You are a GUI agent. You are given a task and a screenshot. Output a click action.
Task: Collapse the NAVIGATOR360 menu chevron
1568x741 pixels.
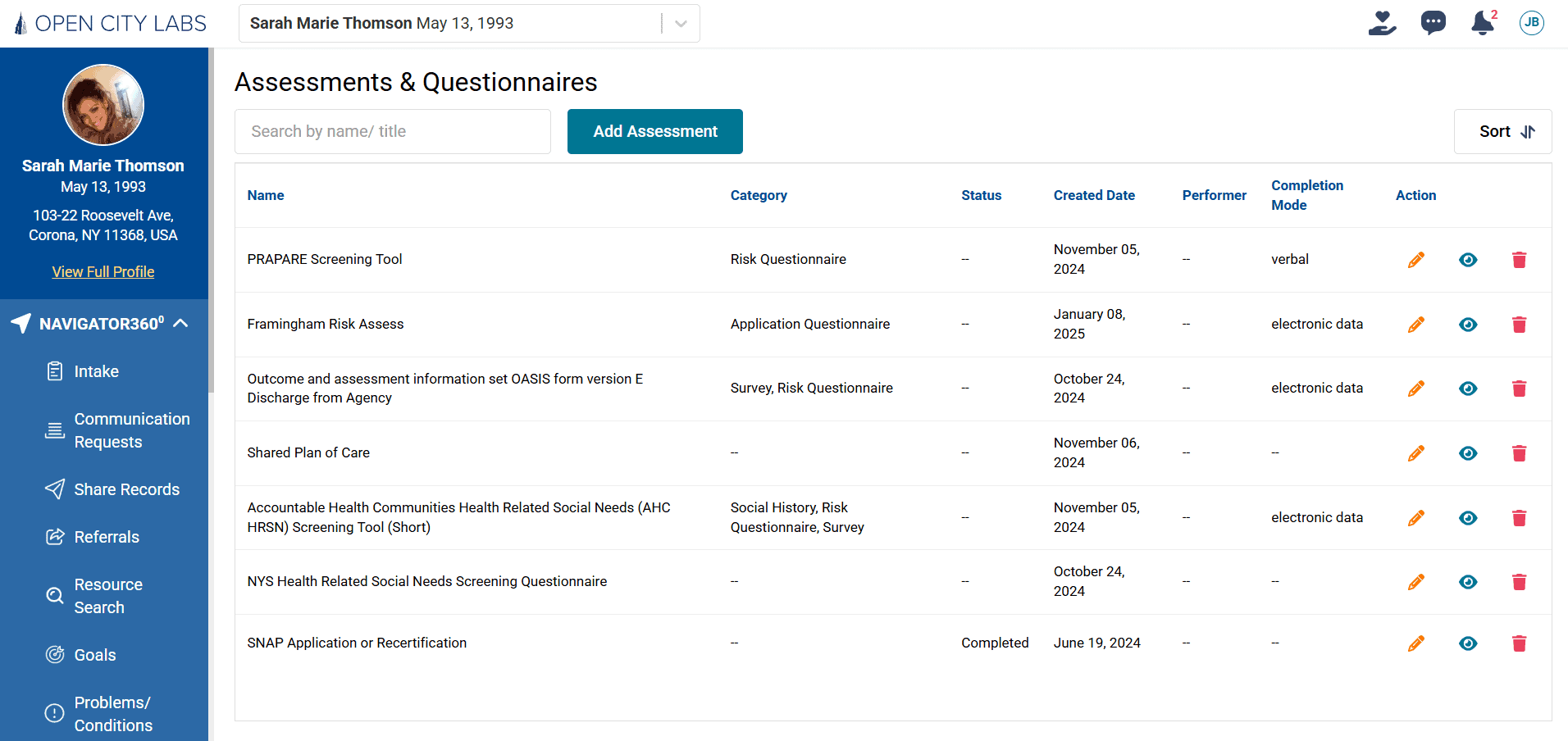tap(180, 322)
